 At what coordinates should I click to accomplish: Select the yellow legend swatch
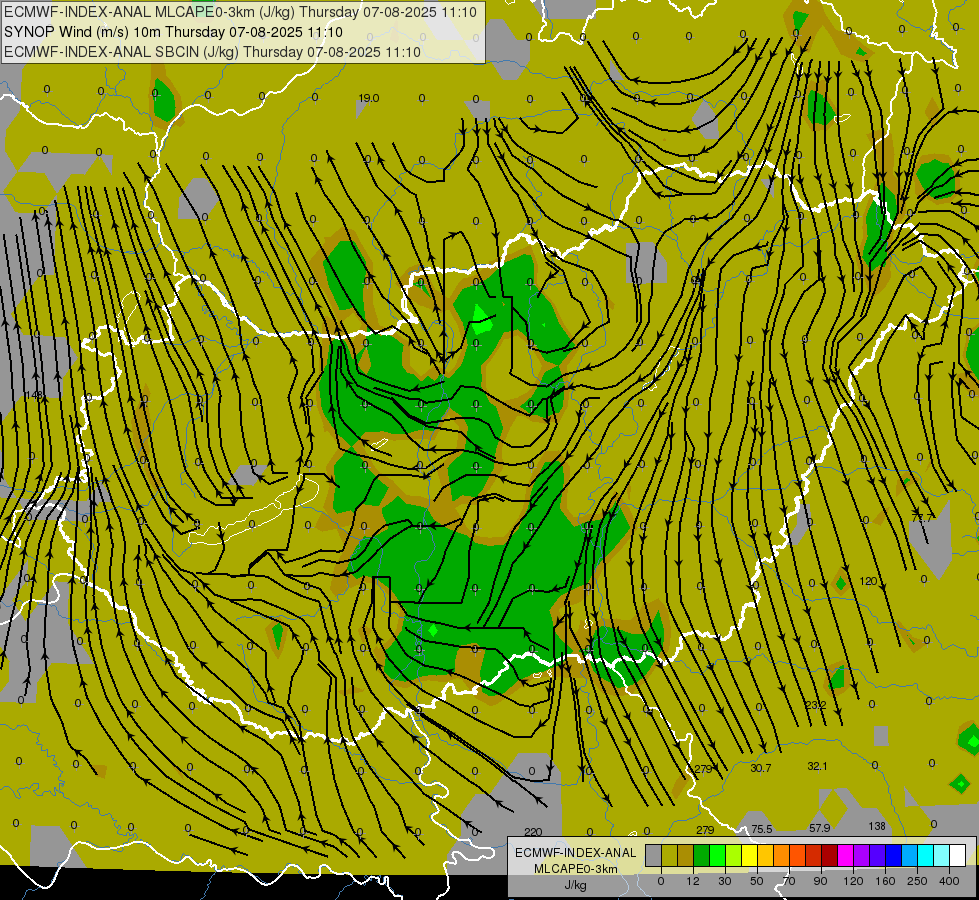pyautogui.click(x=750, y=855)
